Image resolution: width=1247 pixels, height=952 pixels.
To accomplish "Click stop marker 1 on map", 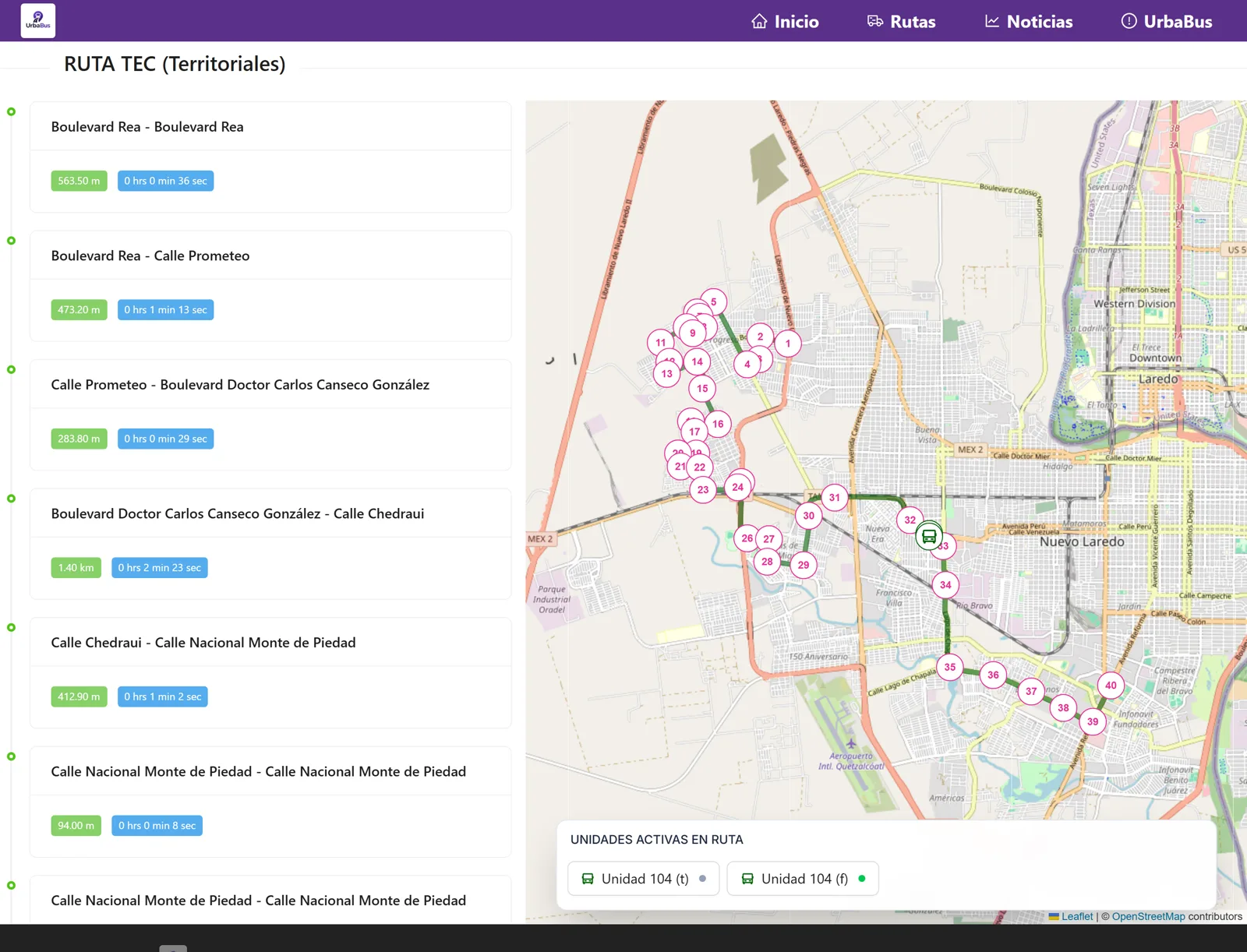I will coord(788,344).
